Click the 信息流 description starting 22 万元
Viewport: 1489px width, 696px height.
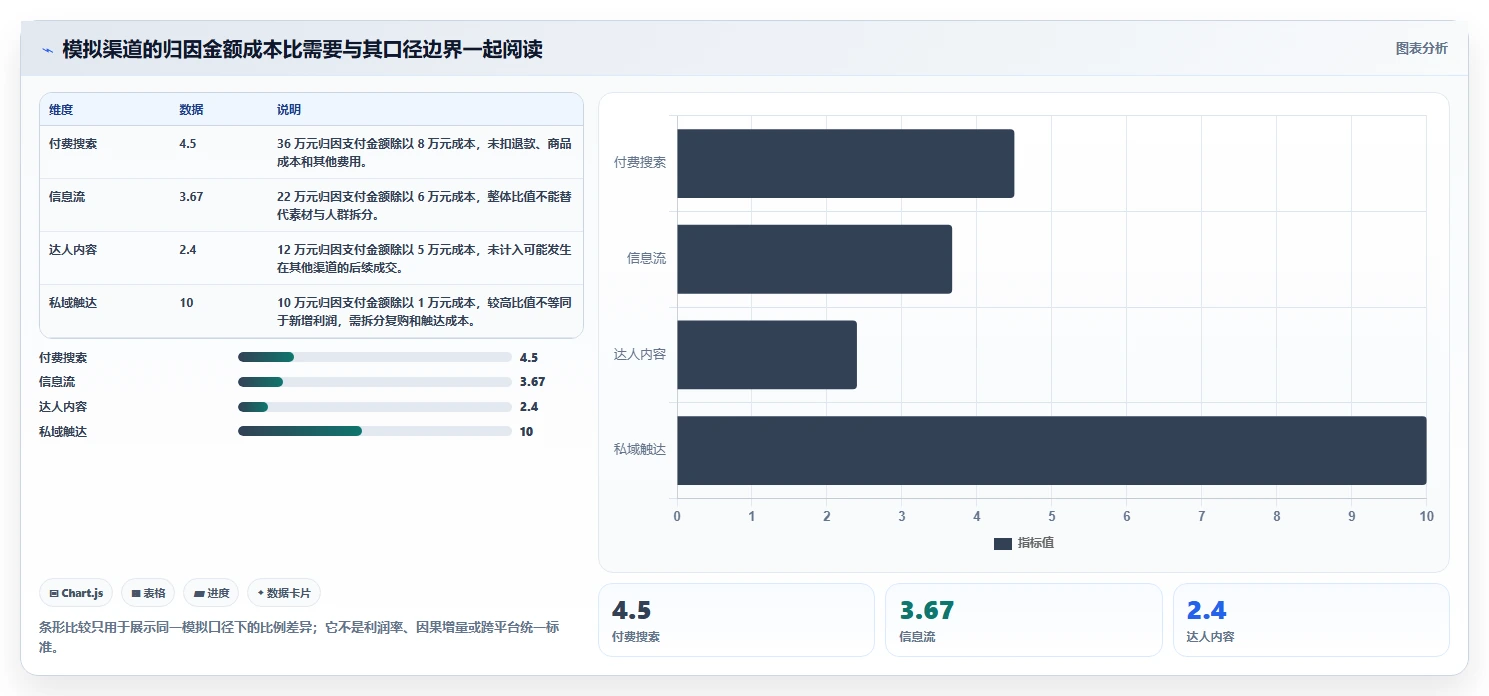tap(424, 205)
